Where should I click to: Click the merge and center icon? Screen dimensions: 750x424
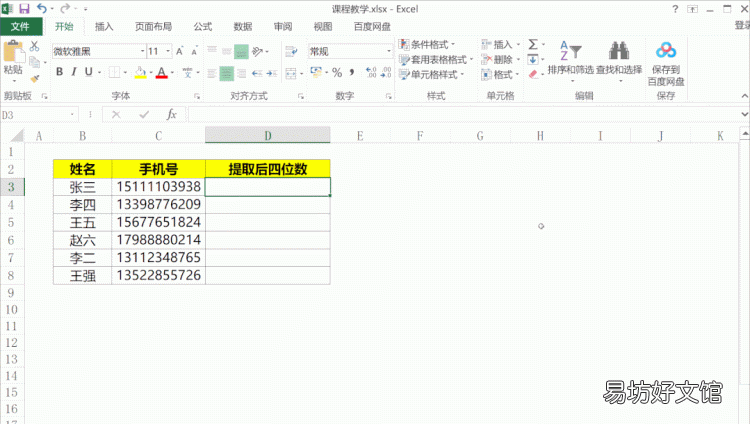point(291,73)
